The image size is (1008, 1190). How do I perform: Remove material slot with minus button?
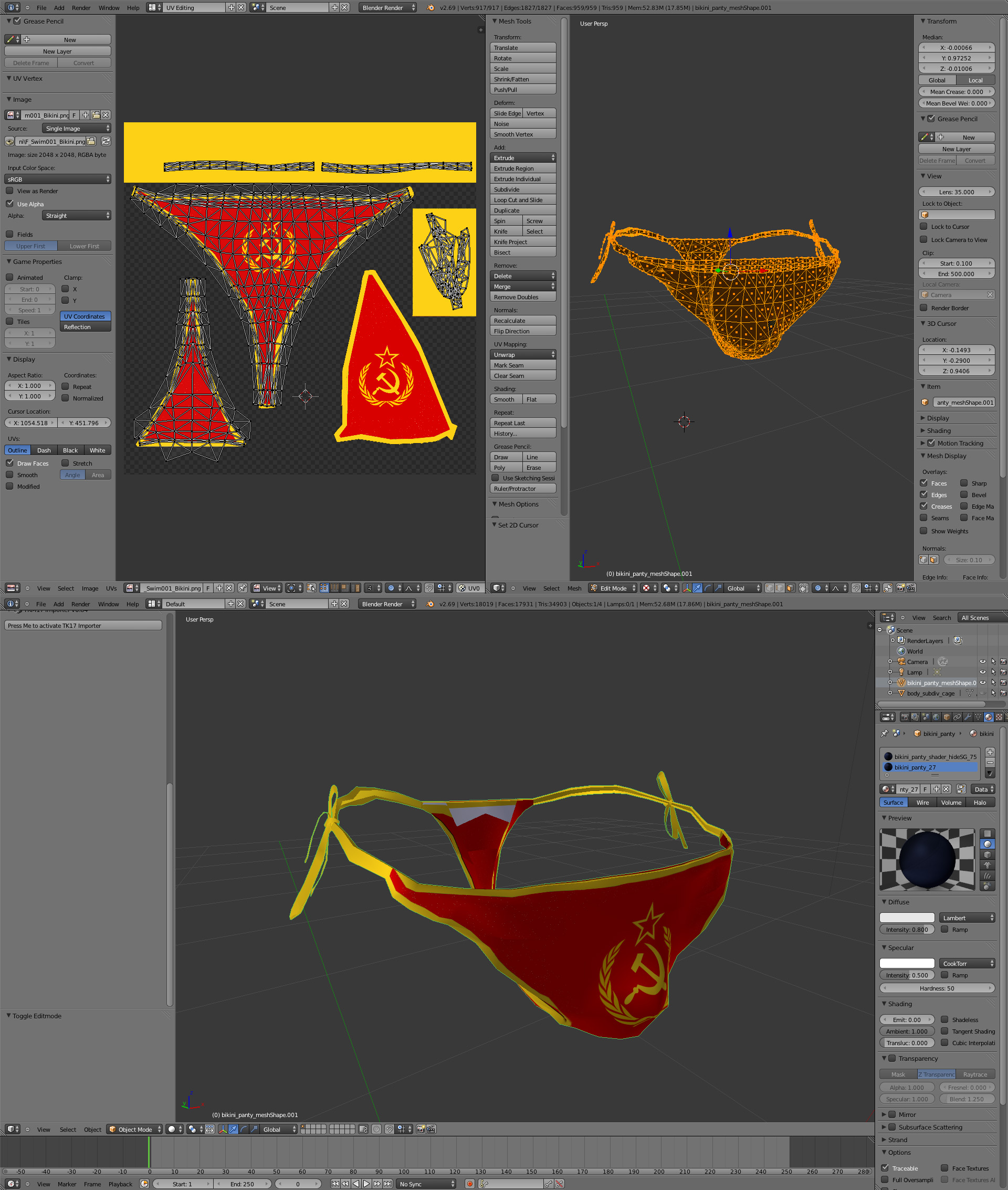(x=990, y=763)
